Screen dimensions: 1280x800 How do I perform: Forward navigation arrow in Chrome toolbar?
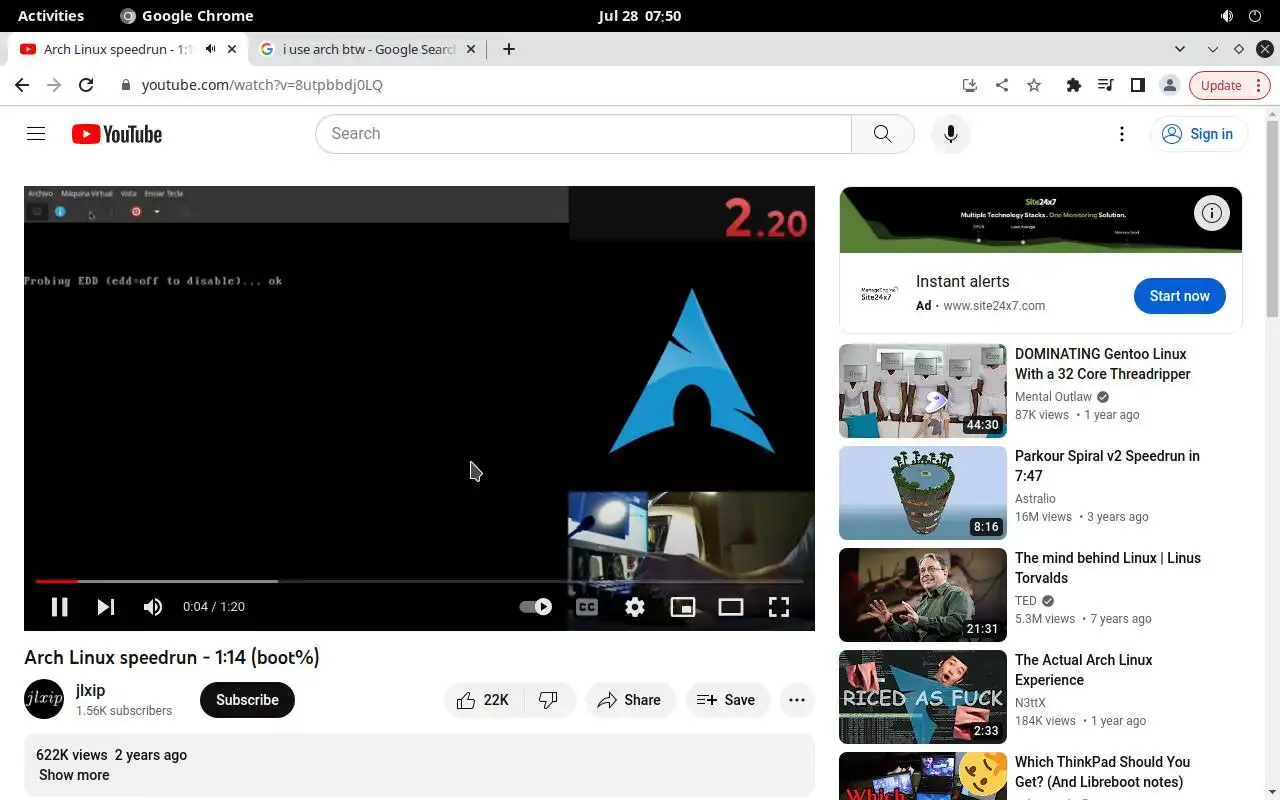[x=54, y=85]
